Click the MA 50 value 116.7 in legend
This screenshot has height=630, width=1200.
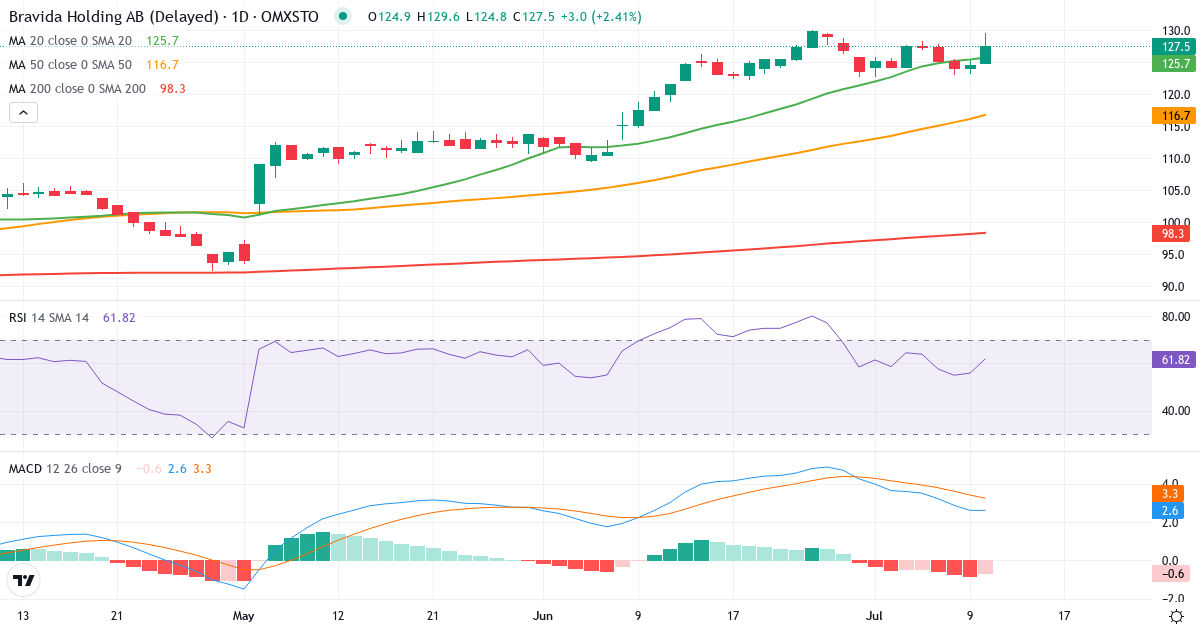click(x=162, y=65)
